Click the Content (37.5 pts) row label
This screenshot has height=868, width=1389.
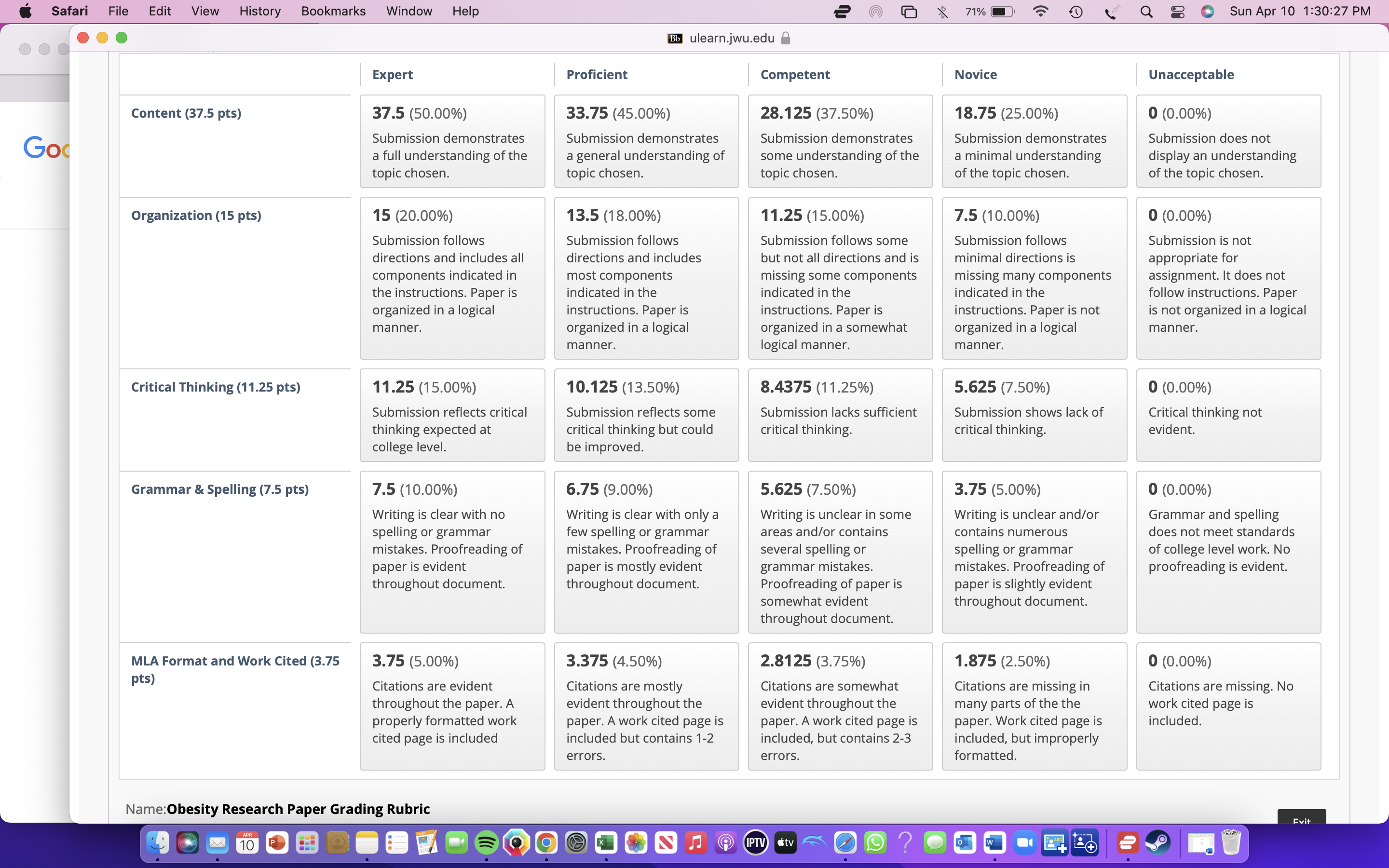coord(186,113)
